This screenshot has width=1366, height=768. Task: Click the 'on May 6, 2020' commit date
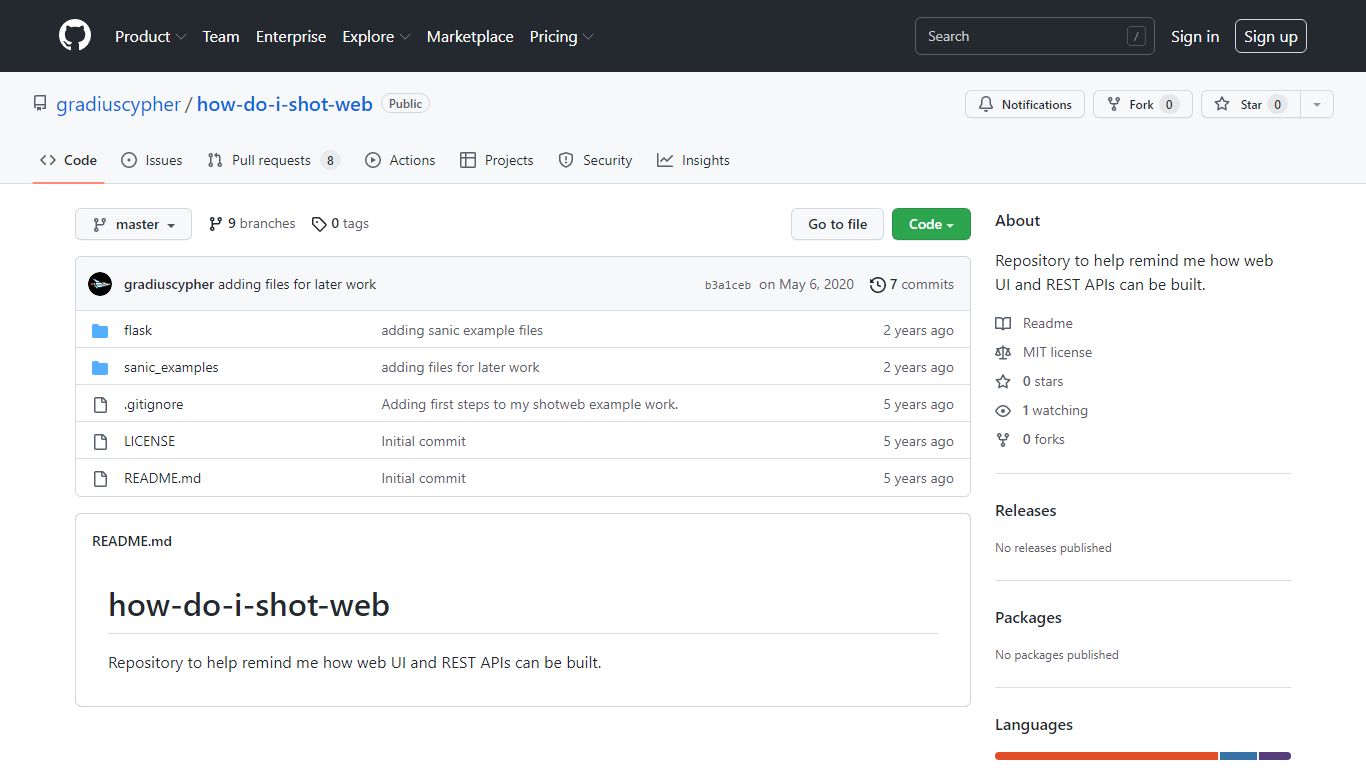pyautogui.click(x=806, y=284)
